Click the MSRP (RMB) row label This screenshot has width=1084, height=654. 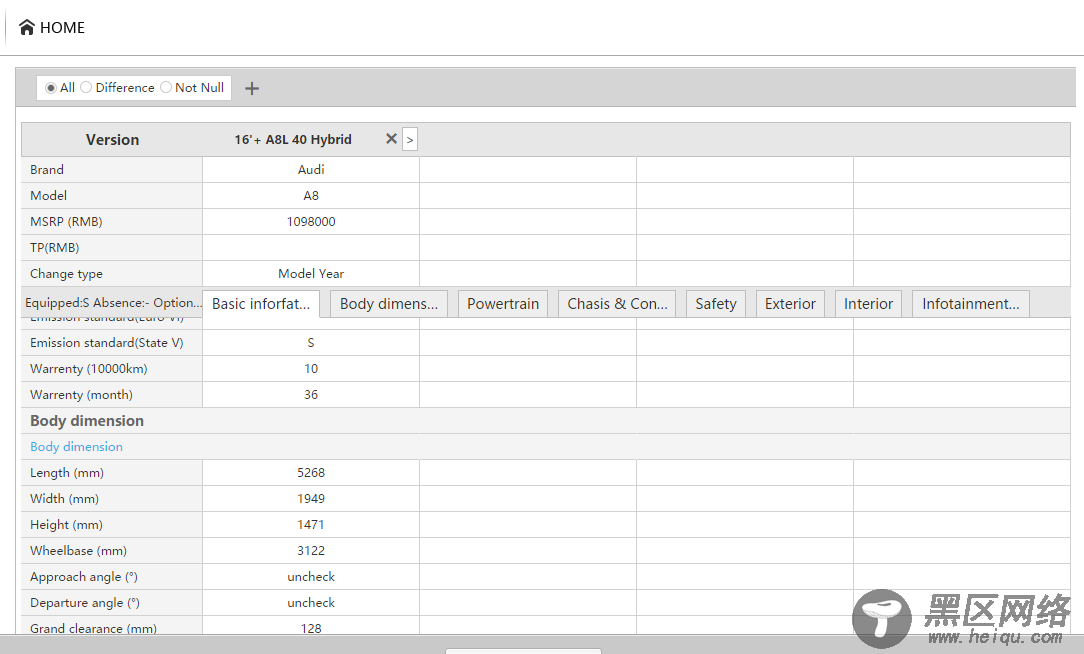(66, 222)
